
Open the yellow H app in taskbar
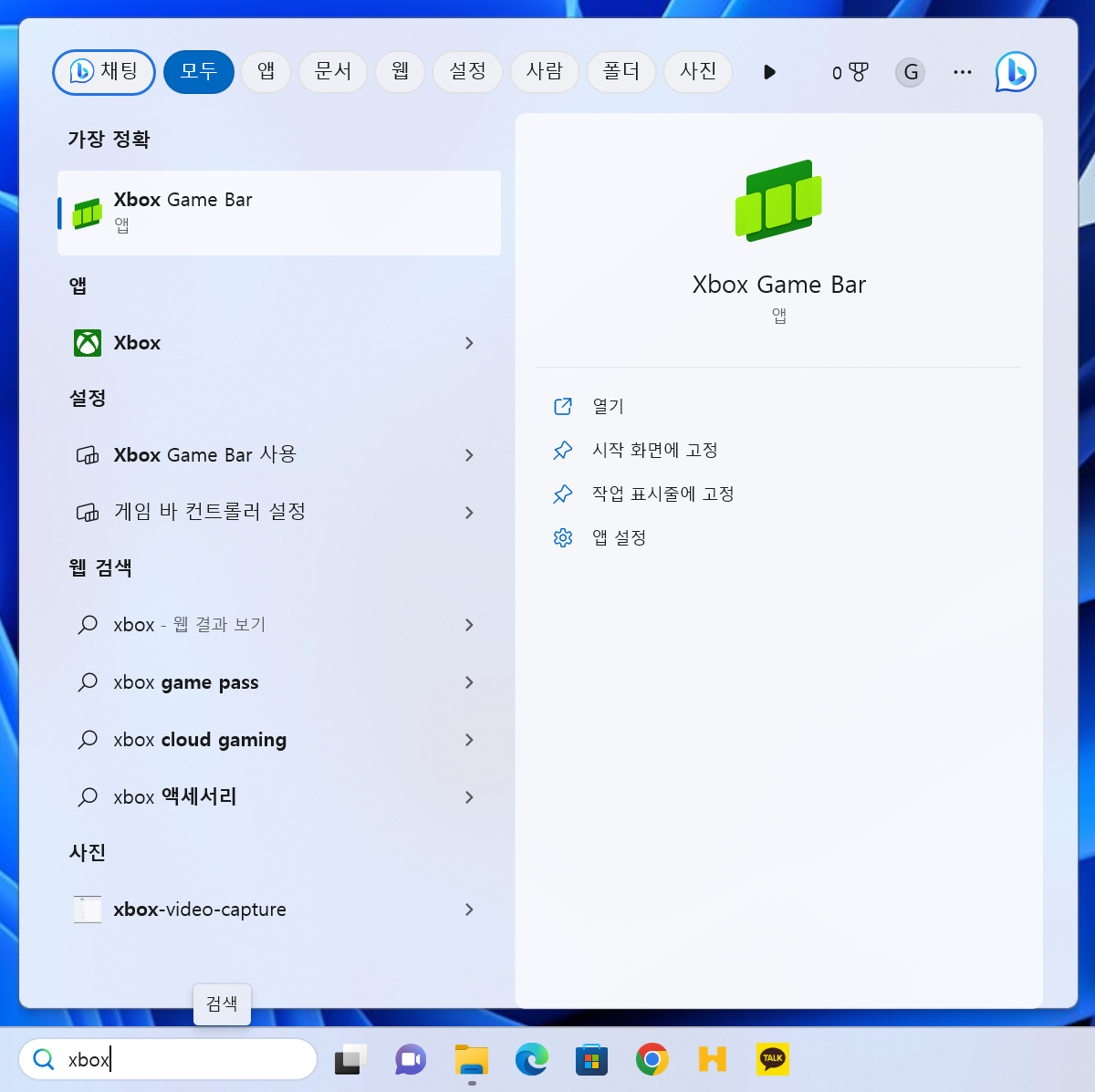712,1059
